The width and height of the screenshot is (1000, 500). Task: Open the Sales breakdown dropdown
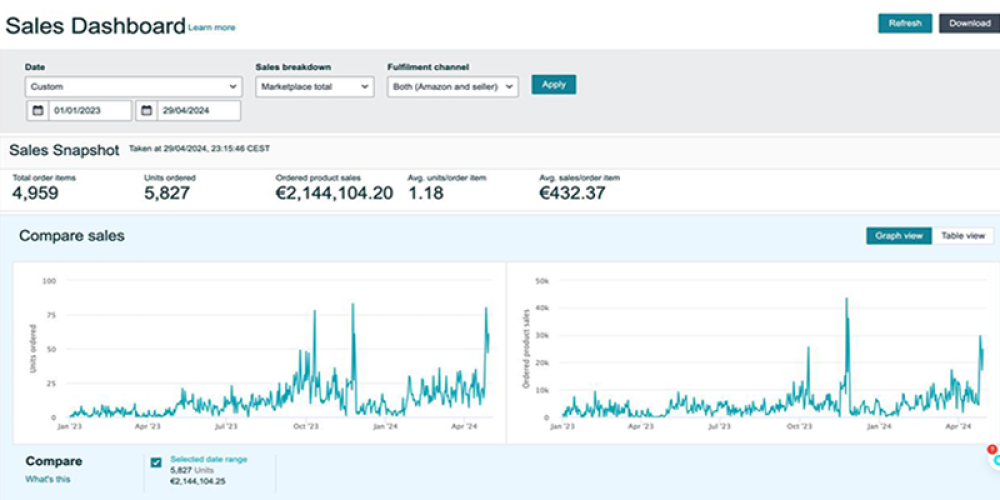click(x=314, y=87)
